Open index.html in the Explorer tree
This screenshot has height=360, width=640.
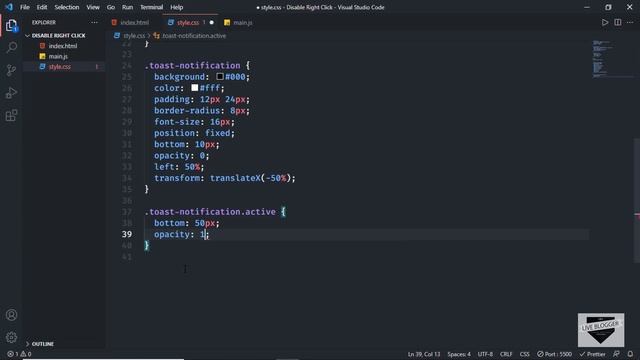point(62,46)
